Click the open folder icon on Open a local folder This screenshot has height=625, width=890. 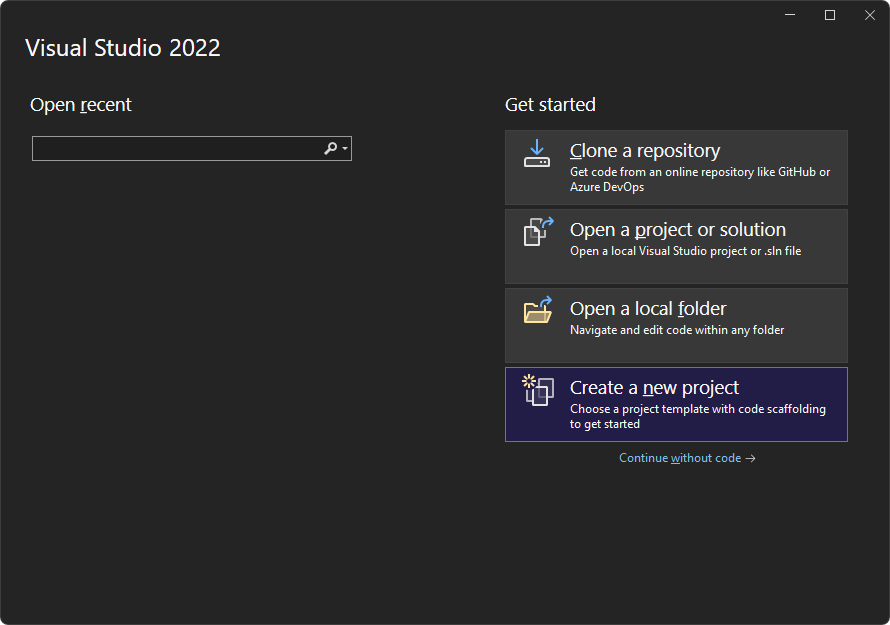click(x=537, y=313)
